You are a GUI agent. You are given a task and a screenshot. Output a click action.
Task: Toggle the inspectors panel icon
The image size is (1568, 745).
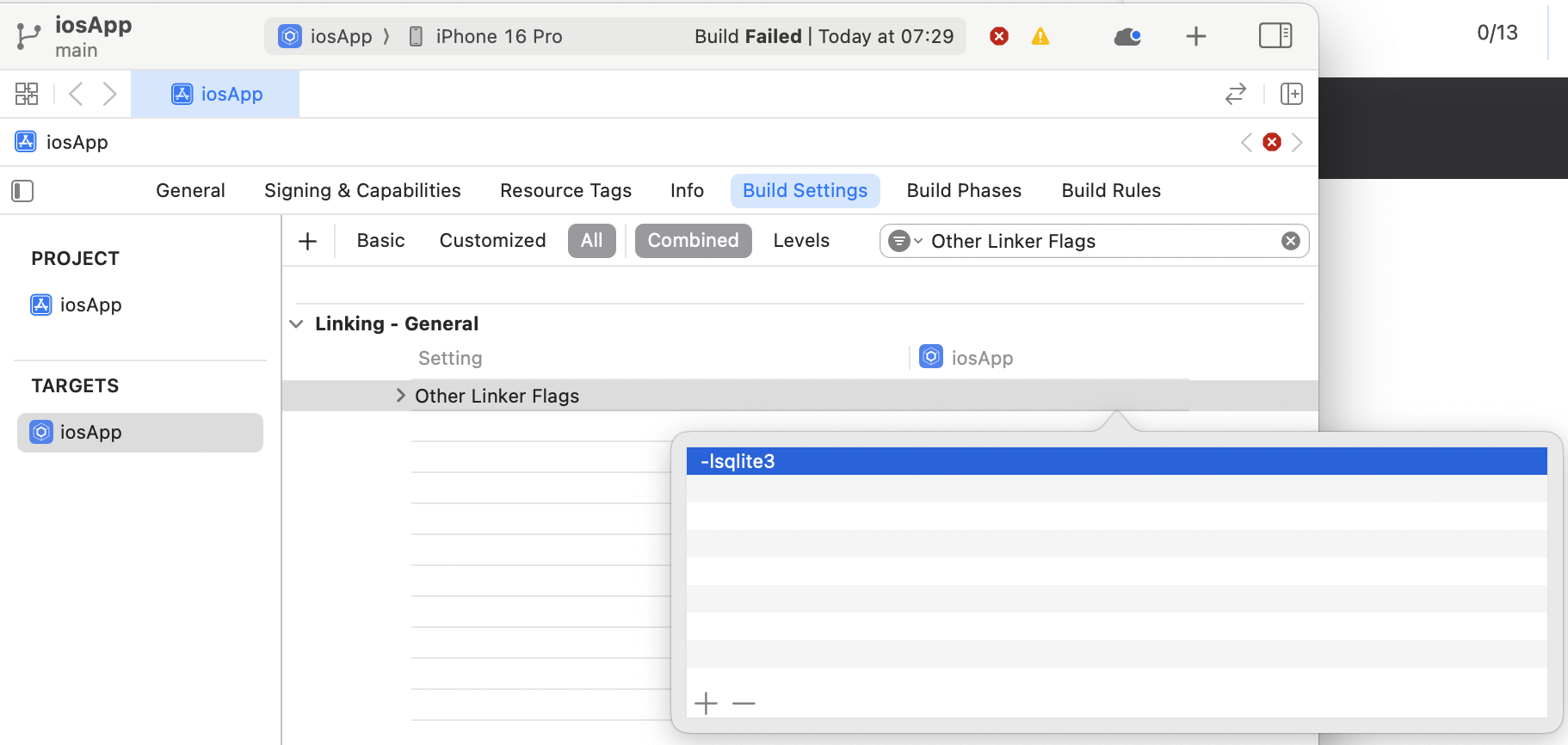[x=1275, y=36]
